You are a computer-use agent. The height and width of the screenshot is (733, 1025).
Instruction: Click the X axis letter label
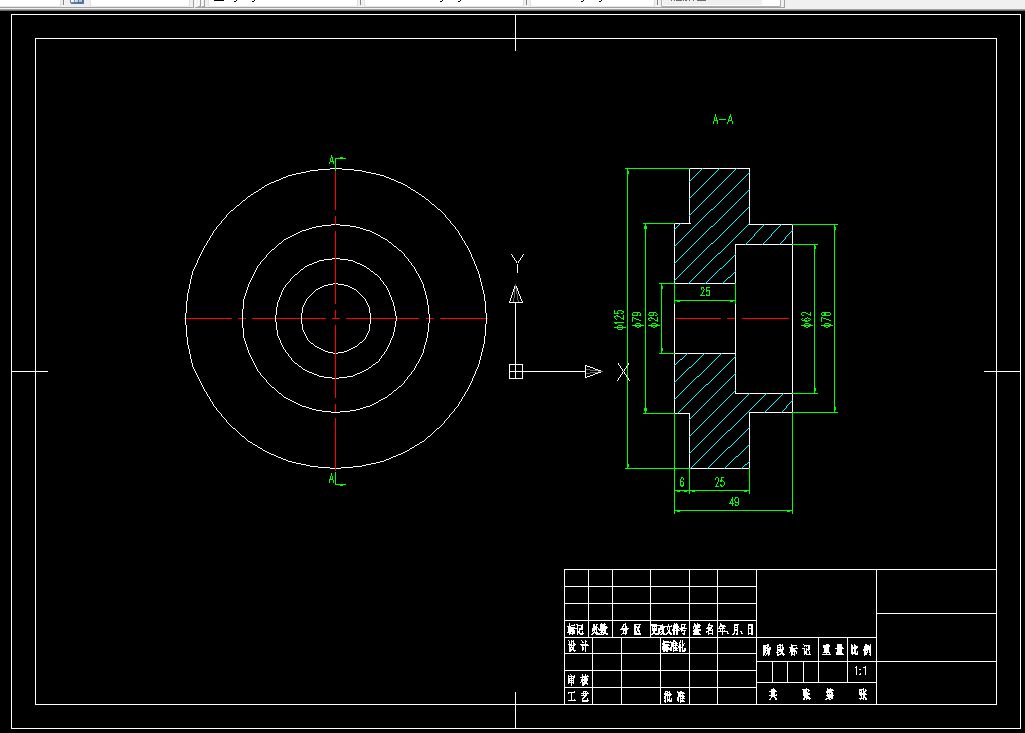tap(624, 372)
